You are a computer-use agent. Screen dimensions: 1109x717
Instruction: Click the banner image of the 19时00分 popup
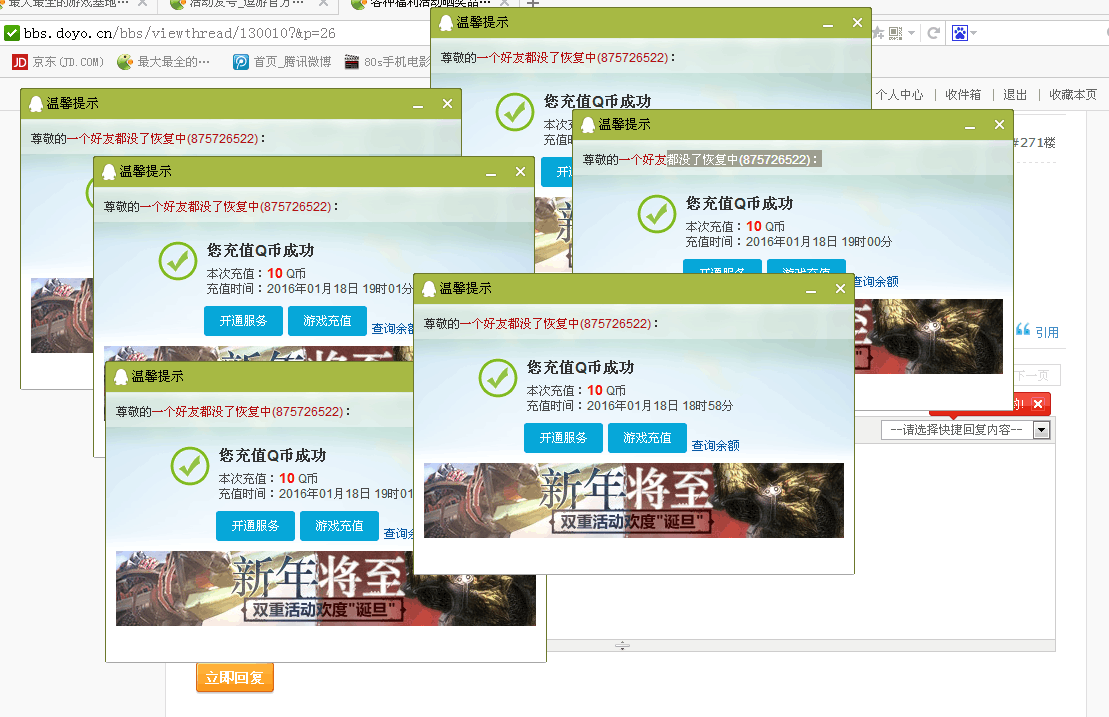[x=928, y=336]
